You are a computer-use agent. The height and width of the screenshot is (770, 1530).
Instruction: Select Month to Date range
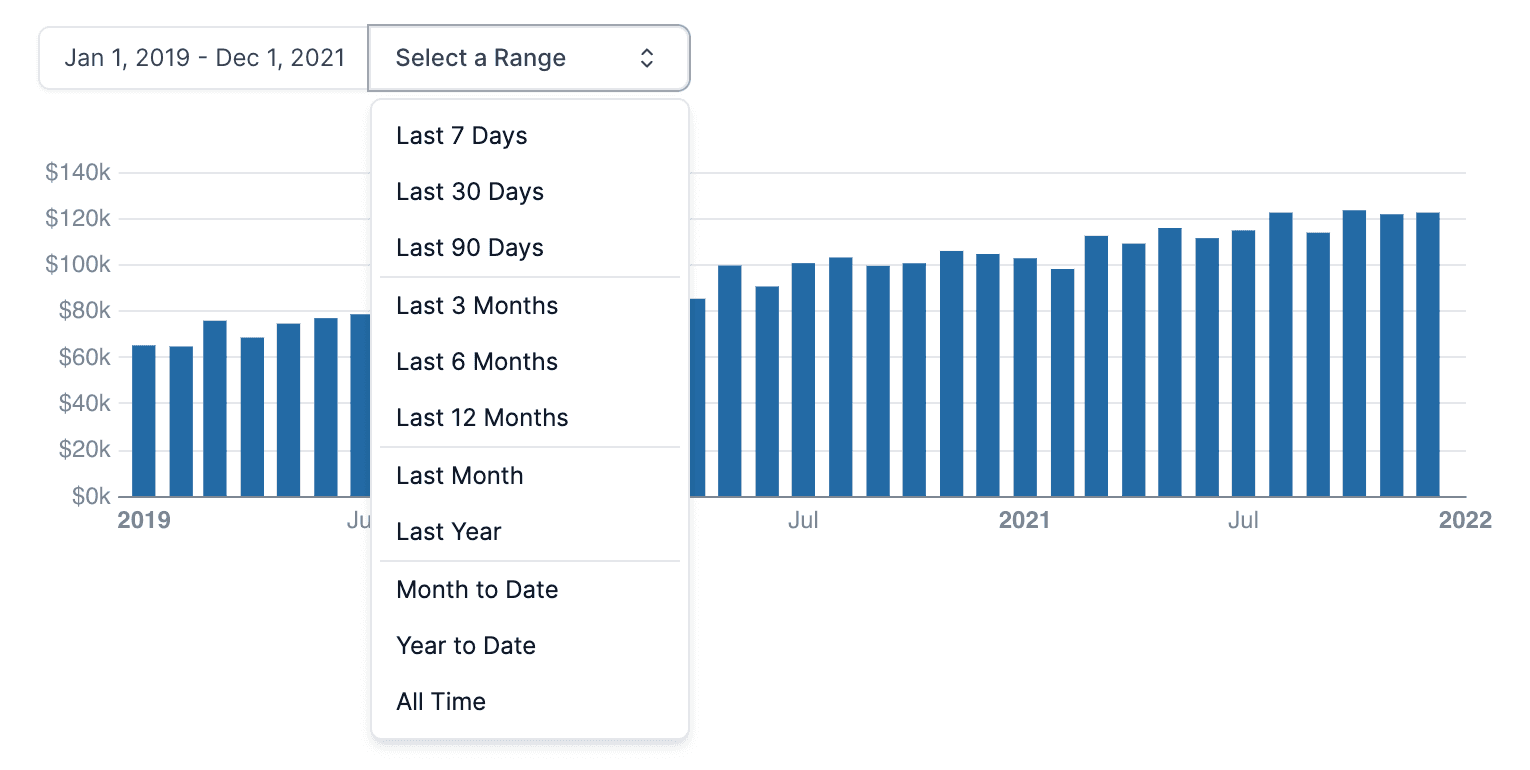click(476, 590)
